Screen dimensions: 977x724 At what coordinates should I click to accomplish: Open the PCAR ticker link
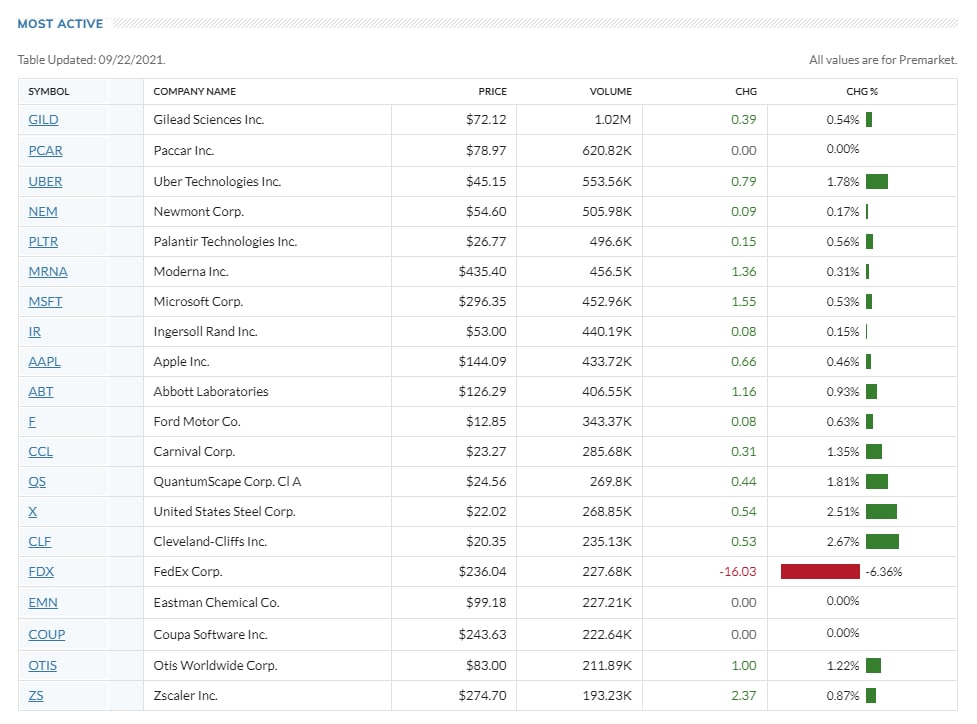(x=45, y=151)
